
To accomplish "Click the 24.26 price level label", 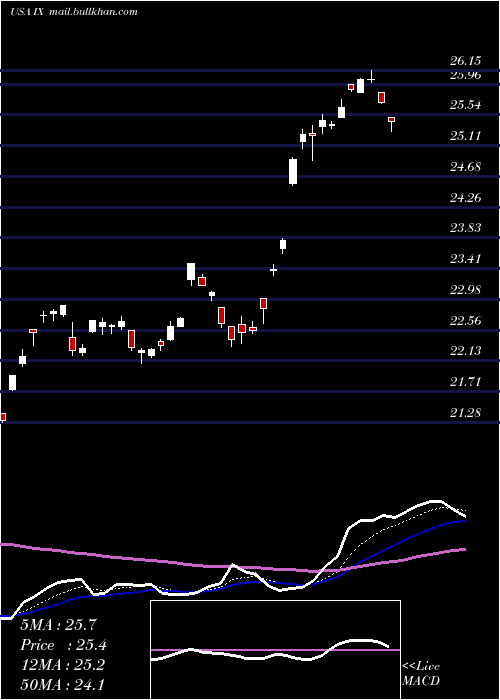I will point(466,198).
